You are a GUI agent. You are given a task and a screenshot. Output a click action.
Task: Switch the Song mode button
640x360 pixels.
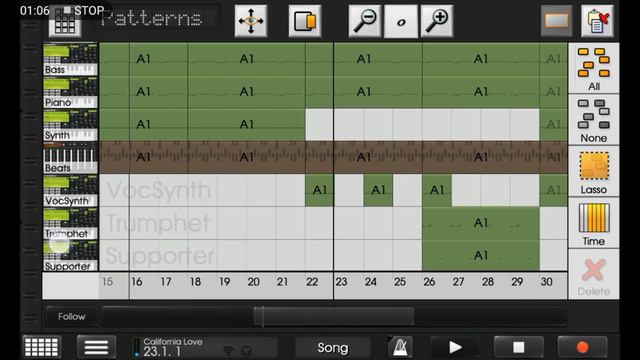coord(333,347)
